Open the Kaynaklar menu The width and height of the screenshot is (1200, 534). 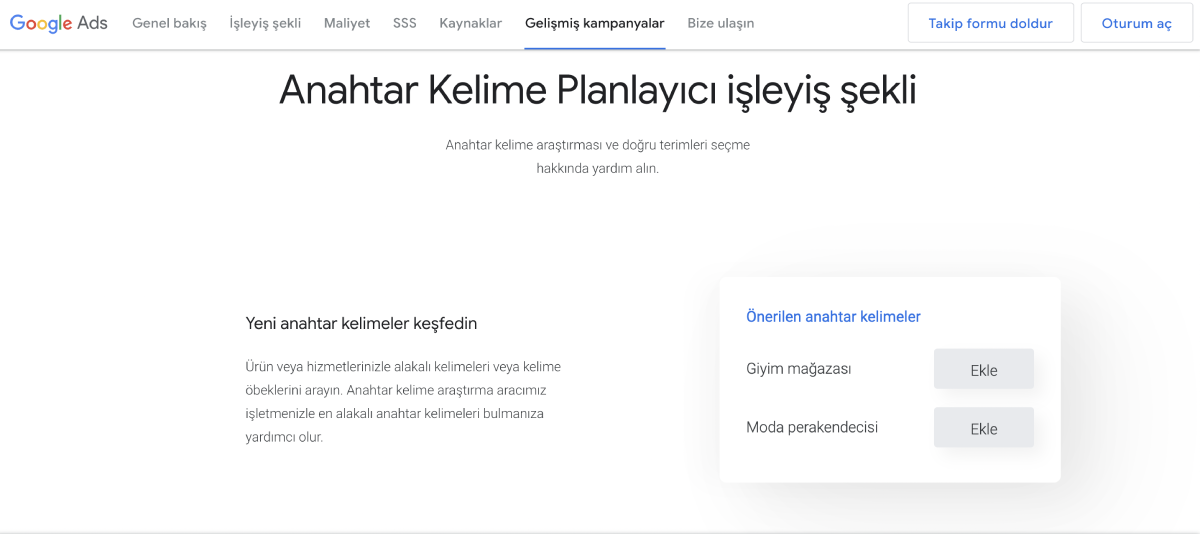click(x=471, y=23)
